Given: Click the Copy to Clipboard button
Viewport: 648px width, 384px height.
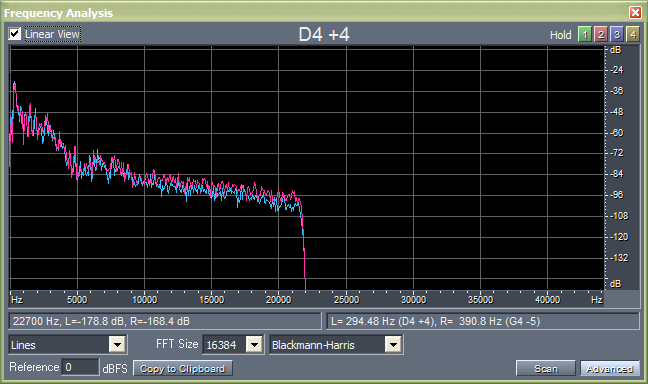Looking at the screenshot, I should (x=183, y=368).
